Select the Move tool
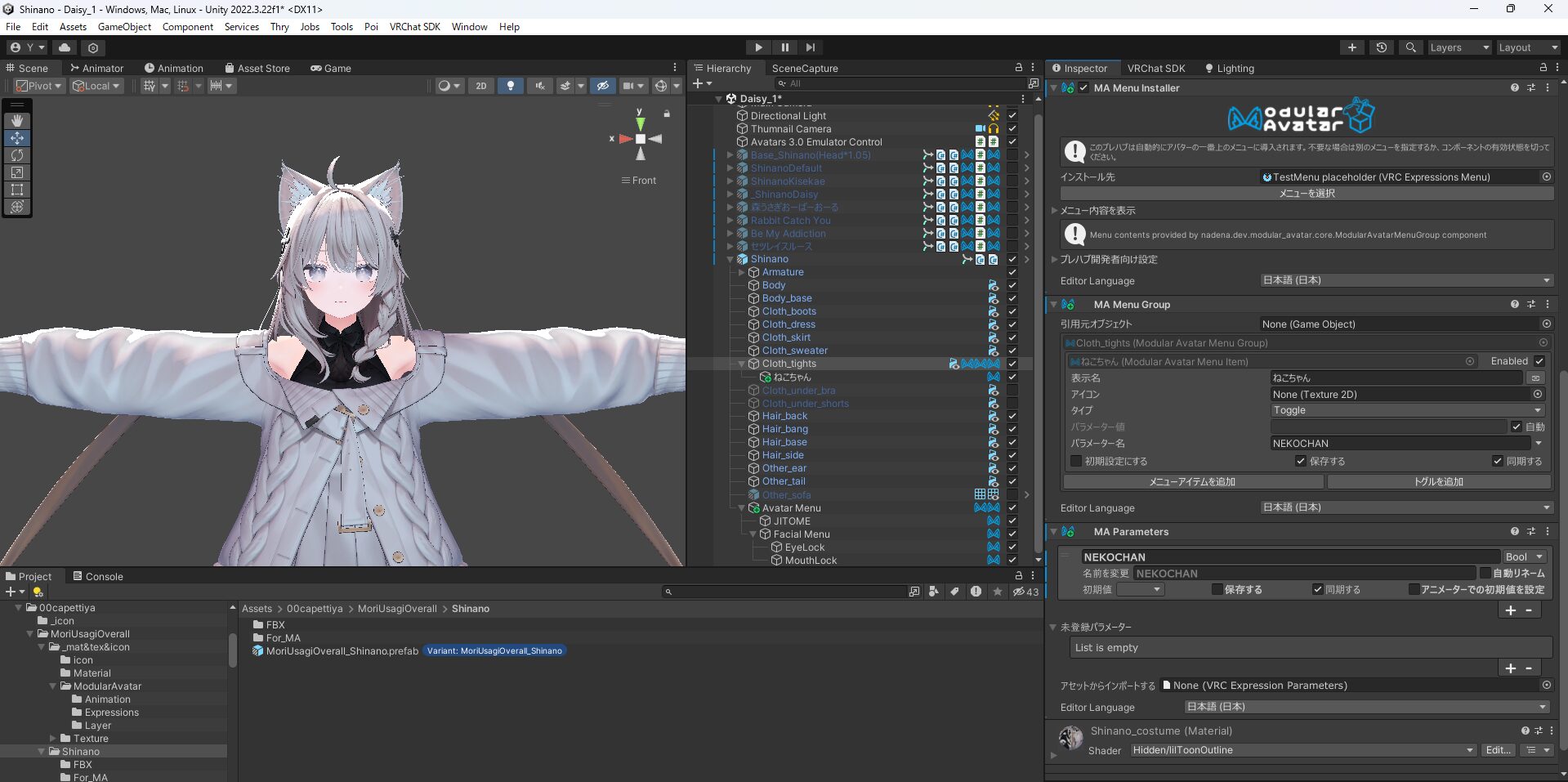The image size is (1568, 782). [x=17, y=138]
